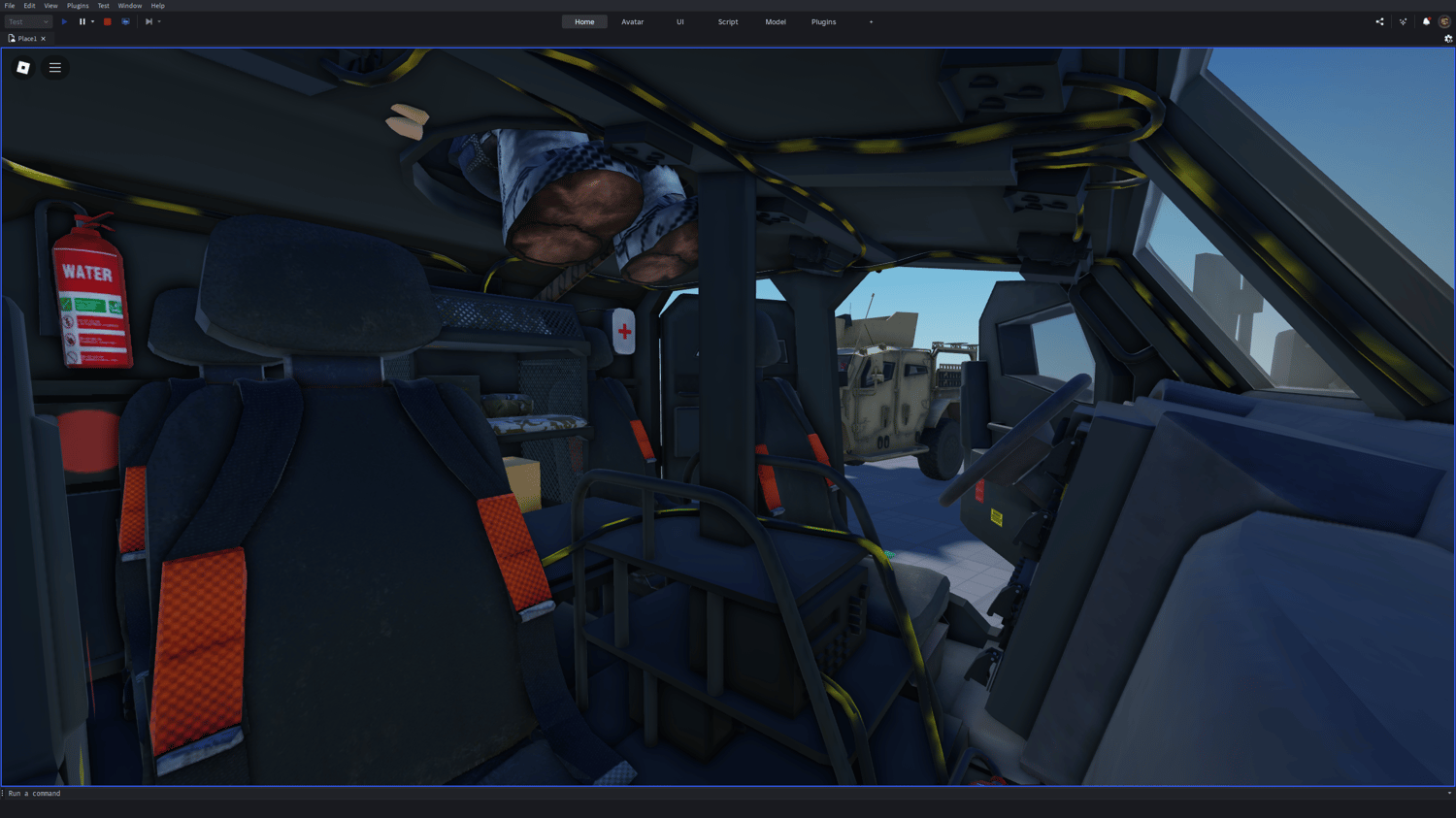Switch to the Plugins toolbar tab
Screen dimensions: 1456x818
(x=824, y=21)
